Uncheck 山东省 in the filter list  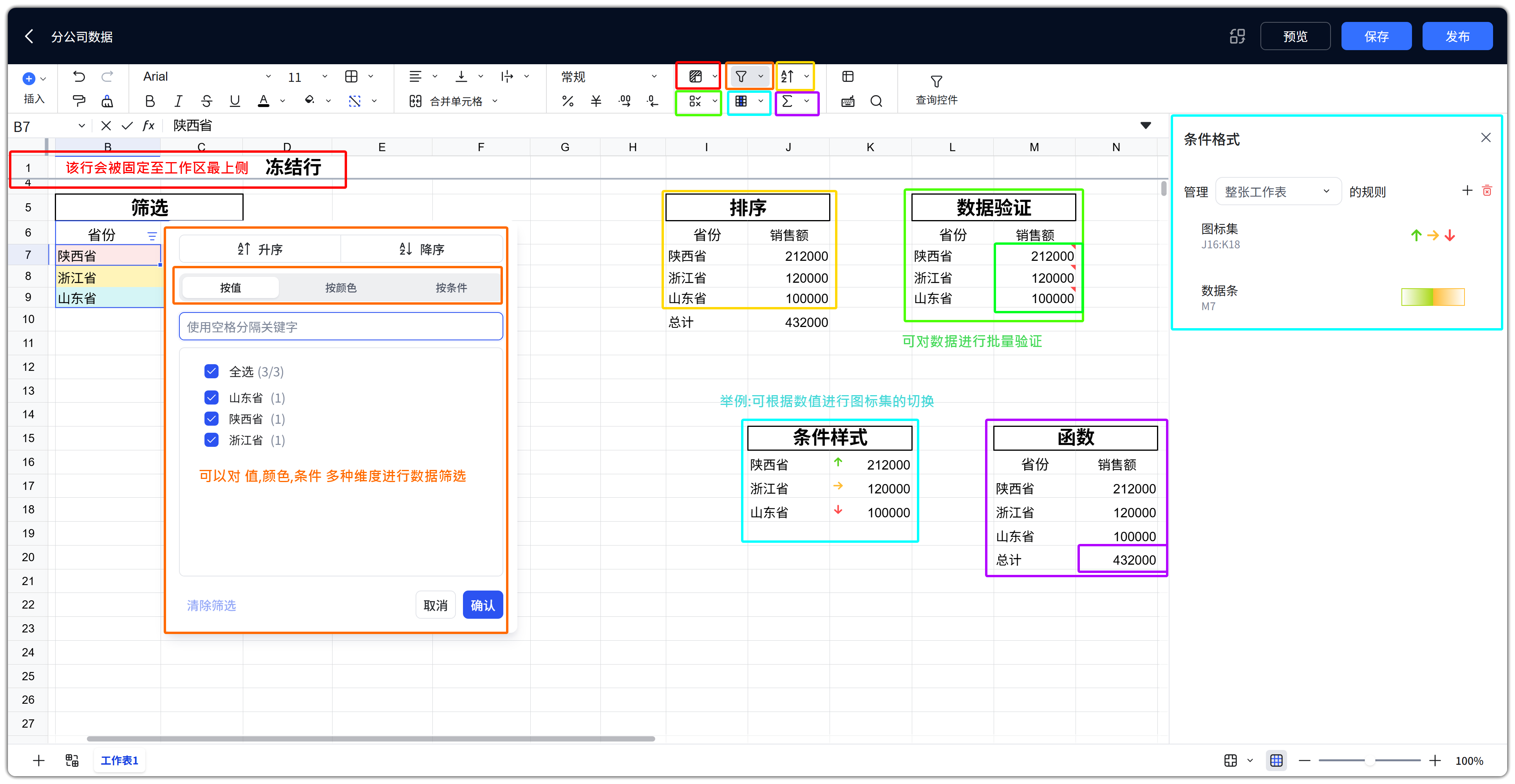pos(211,397)
